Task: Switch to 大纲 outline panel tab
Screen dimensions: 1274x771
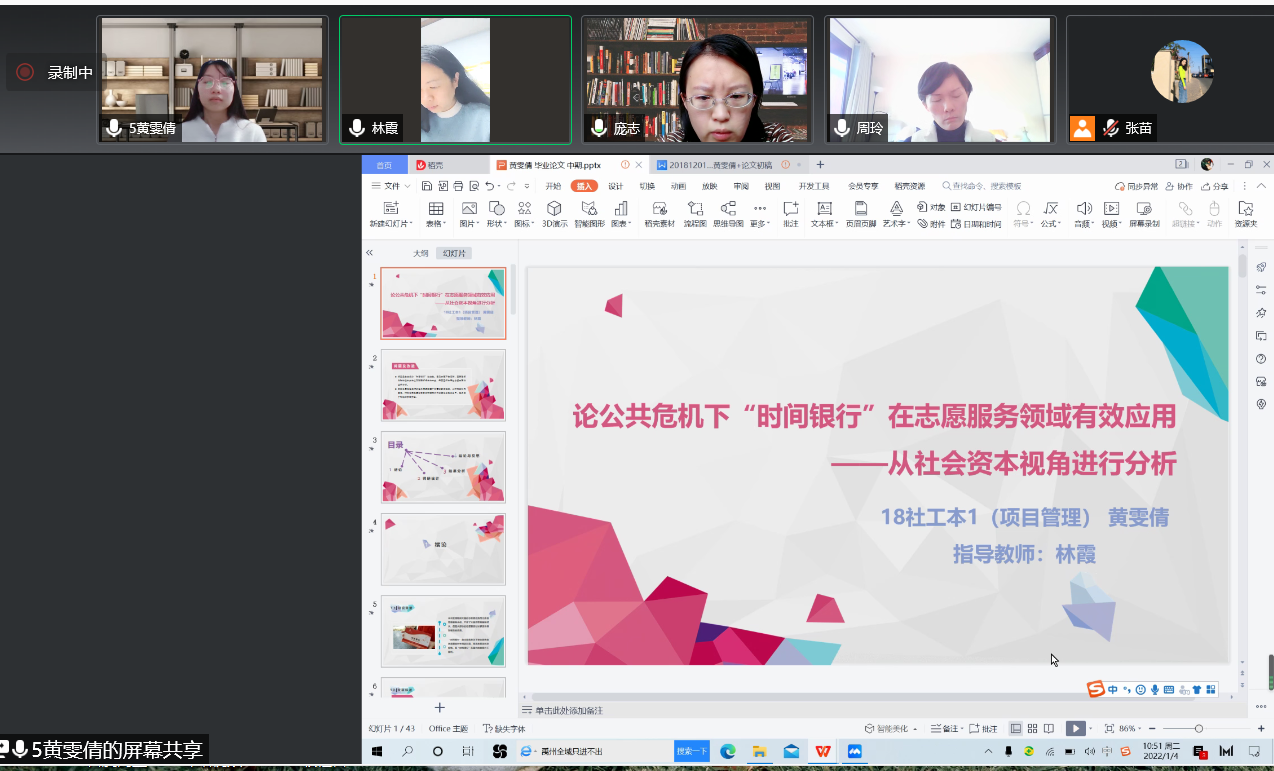Action: click(x=421, y=254)
